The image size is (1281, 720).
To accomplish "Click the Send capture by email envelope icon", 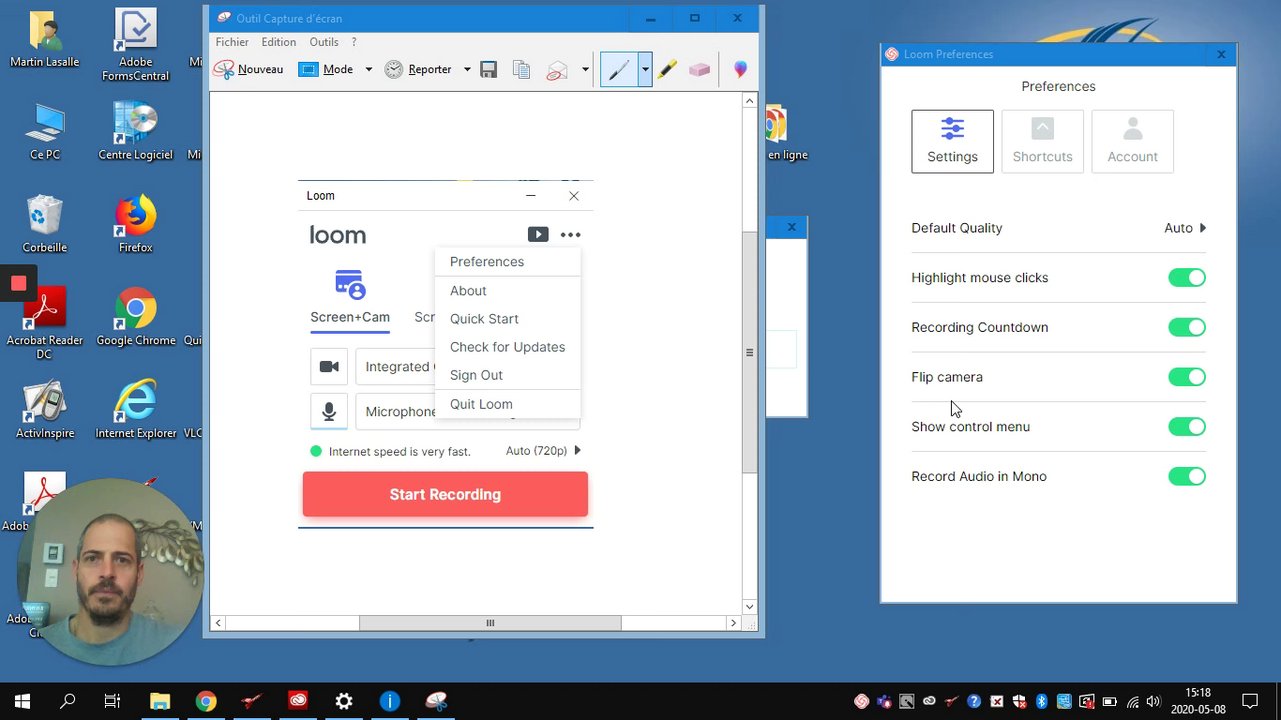I will pos(557,69).
